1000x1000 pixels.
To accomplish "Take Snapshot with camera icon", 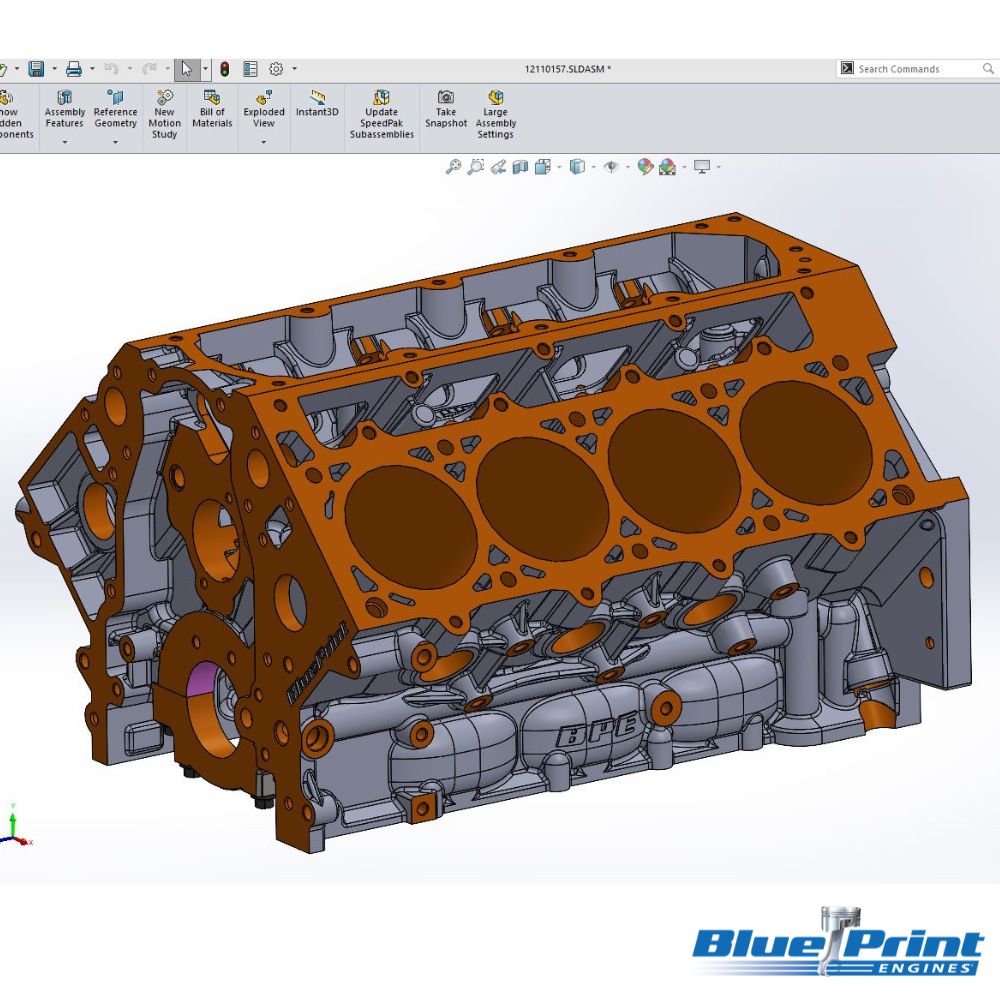I will click(446, 108).
